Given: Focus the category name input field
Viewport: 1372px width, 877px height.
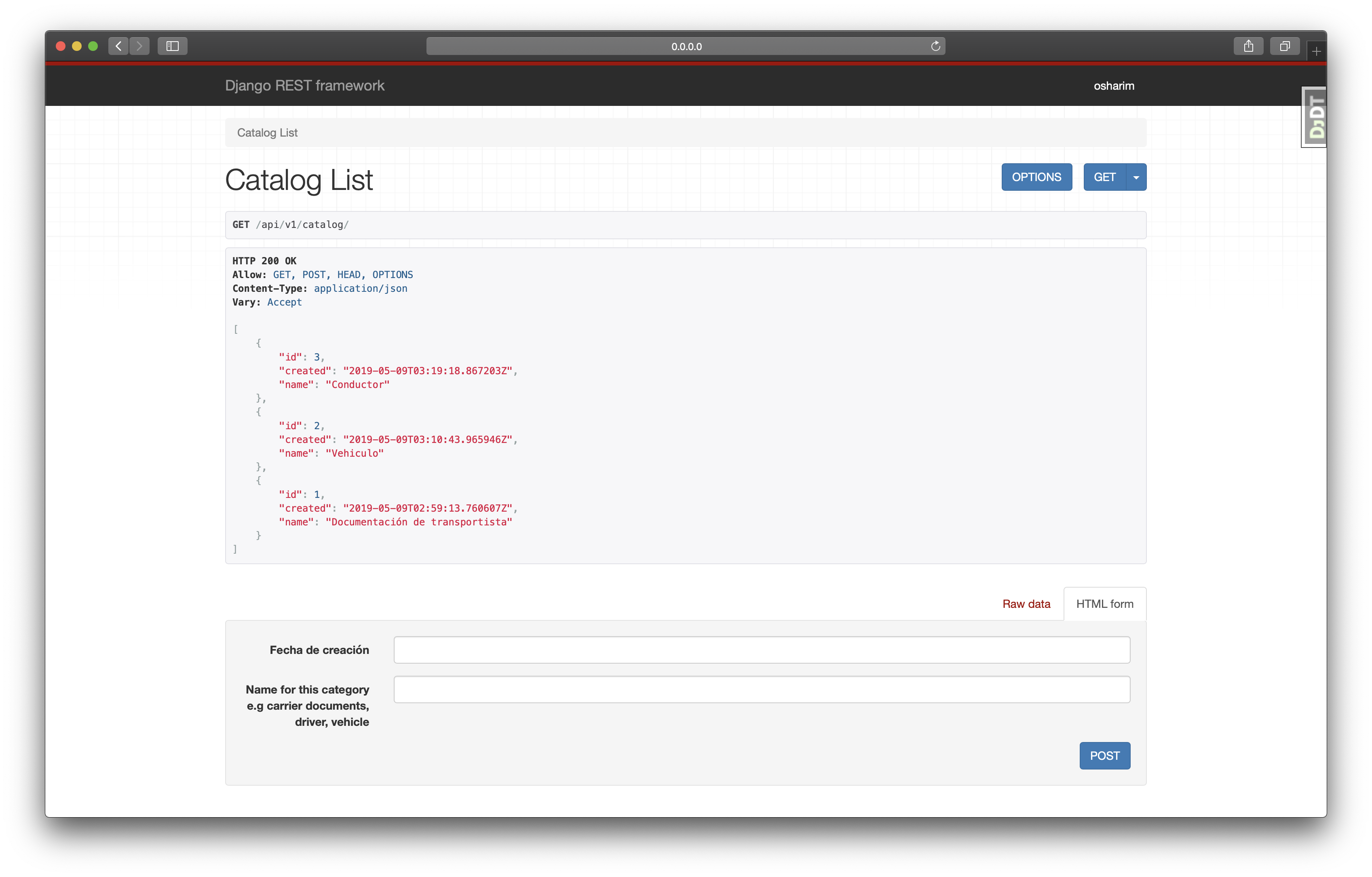Looking at the screenshot, I should tap(762, 689).
